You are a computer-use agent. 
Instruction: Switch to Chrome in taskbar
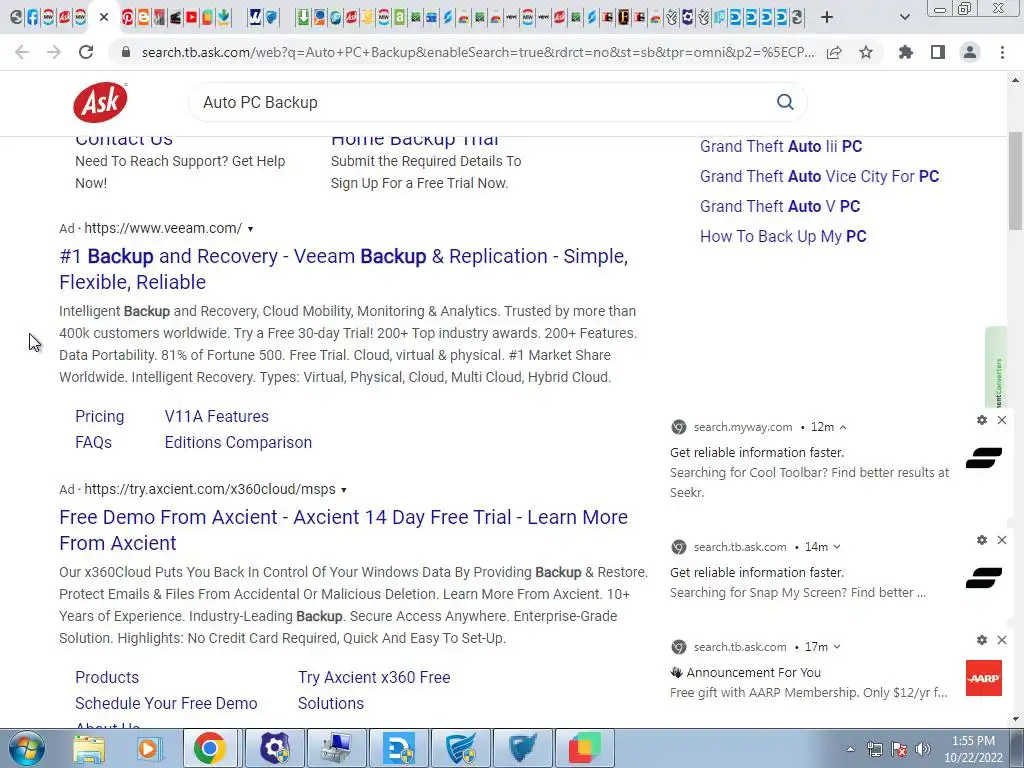pos(210,748)
